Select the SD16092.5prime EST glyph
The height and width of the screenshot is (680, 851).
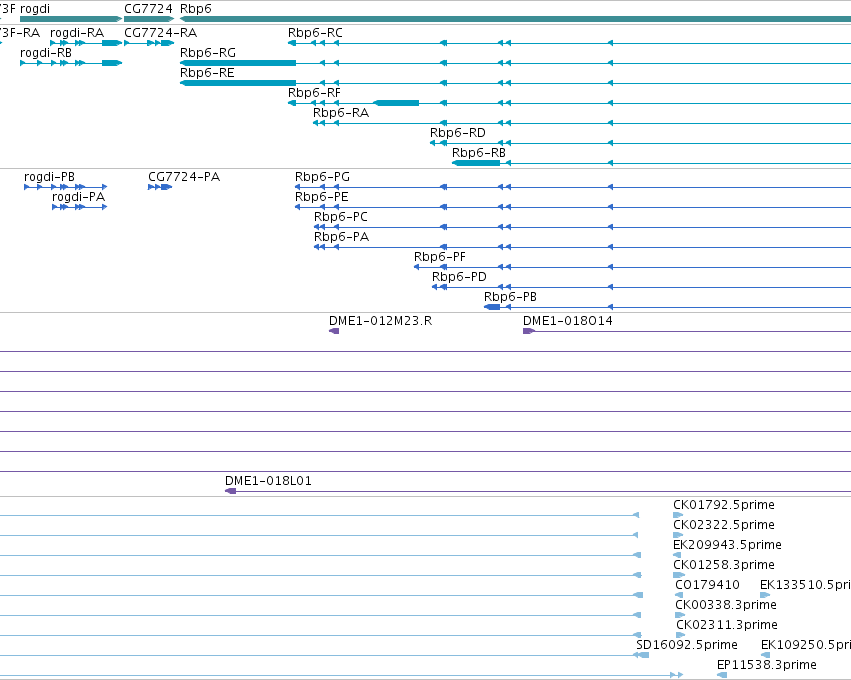[642, 656]
